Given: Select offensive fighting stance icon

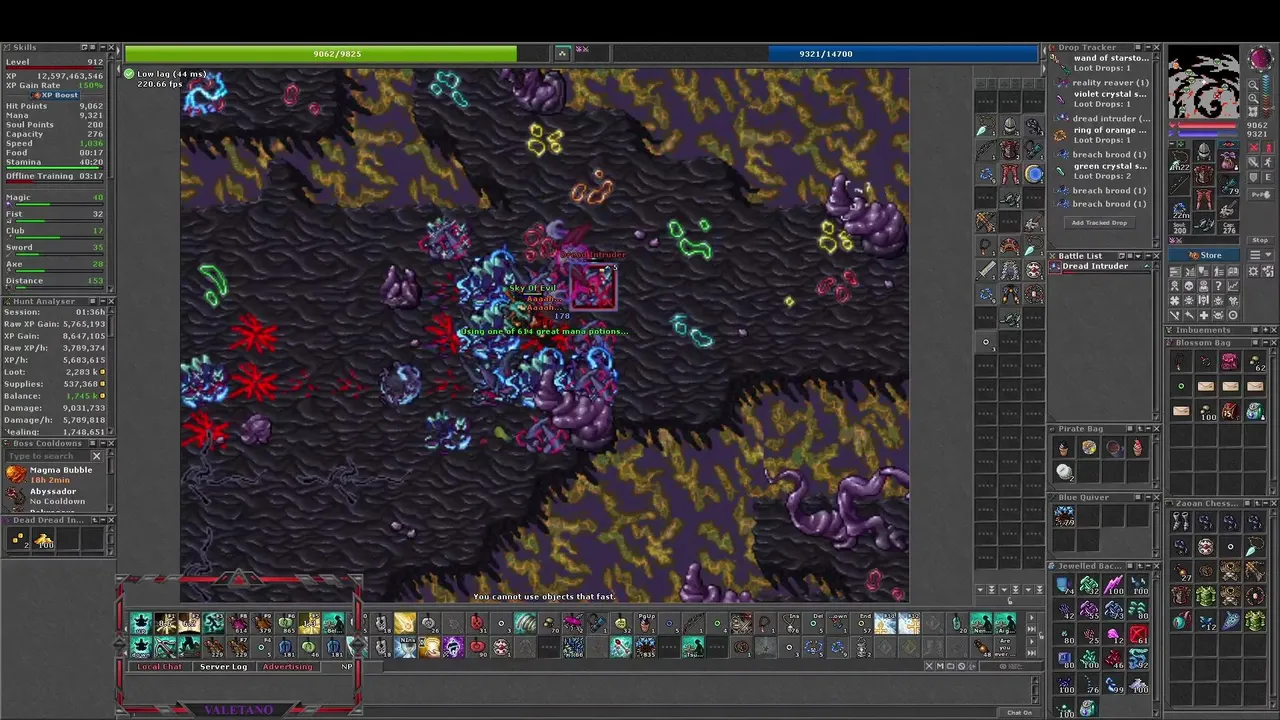Looking at the screenshot, I should tap(1253, 147).
